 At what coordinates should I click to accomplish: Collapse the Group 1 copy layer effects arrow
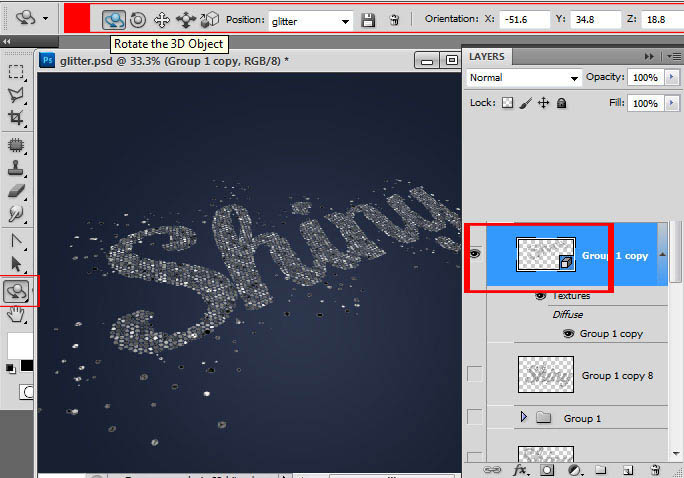pyautogui.click(x=663, y=254)
